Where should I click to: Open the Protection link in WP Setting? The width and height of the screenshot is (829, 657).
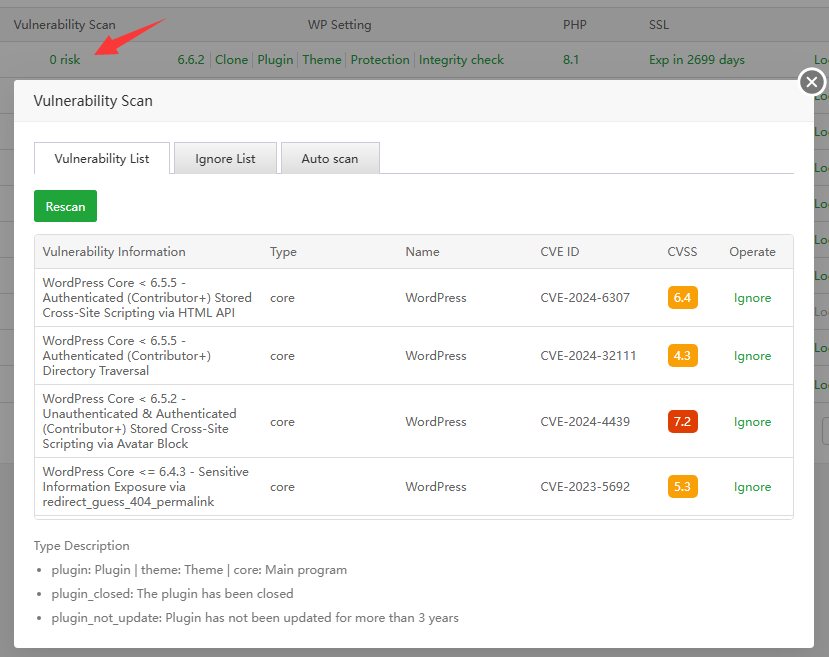tap(380, 60)
